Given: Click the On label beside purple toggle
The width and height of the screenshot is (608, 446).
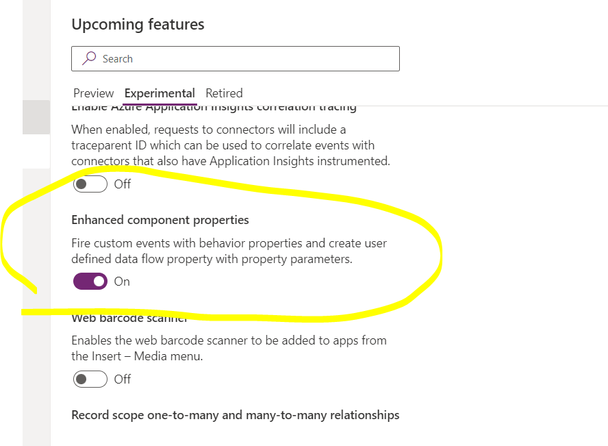Looking at the screenshot, I should pyautogui.click(x=122, y=281).
